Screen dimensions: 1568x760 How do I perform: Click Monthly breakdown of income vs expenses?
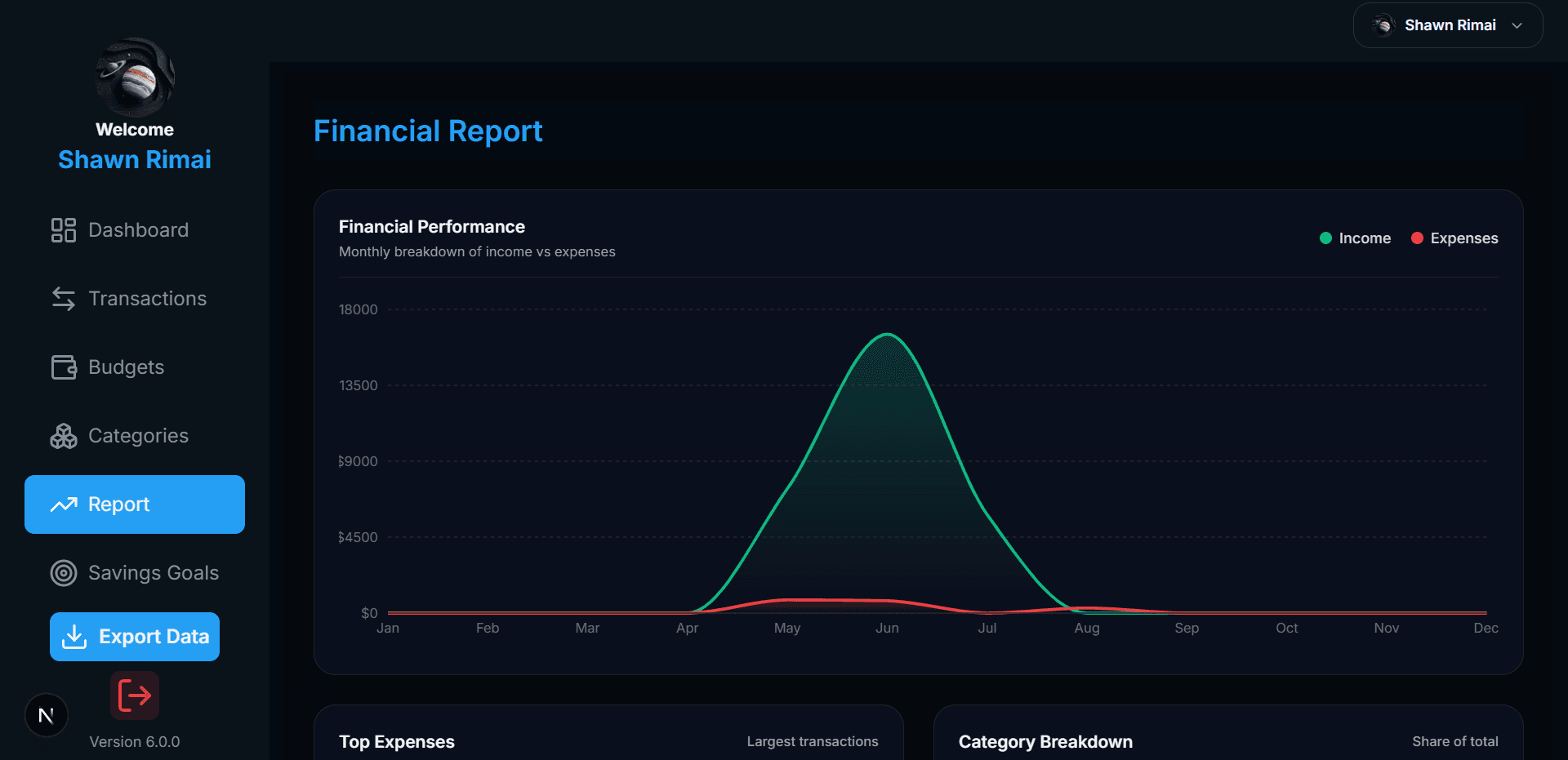477,251
